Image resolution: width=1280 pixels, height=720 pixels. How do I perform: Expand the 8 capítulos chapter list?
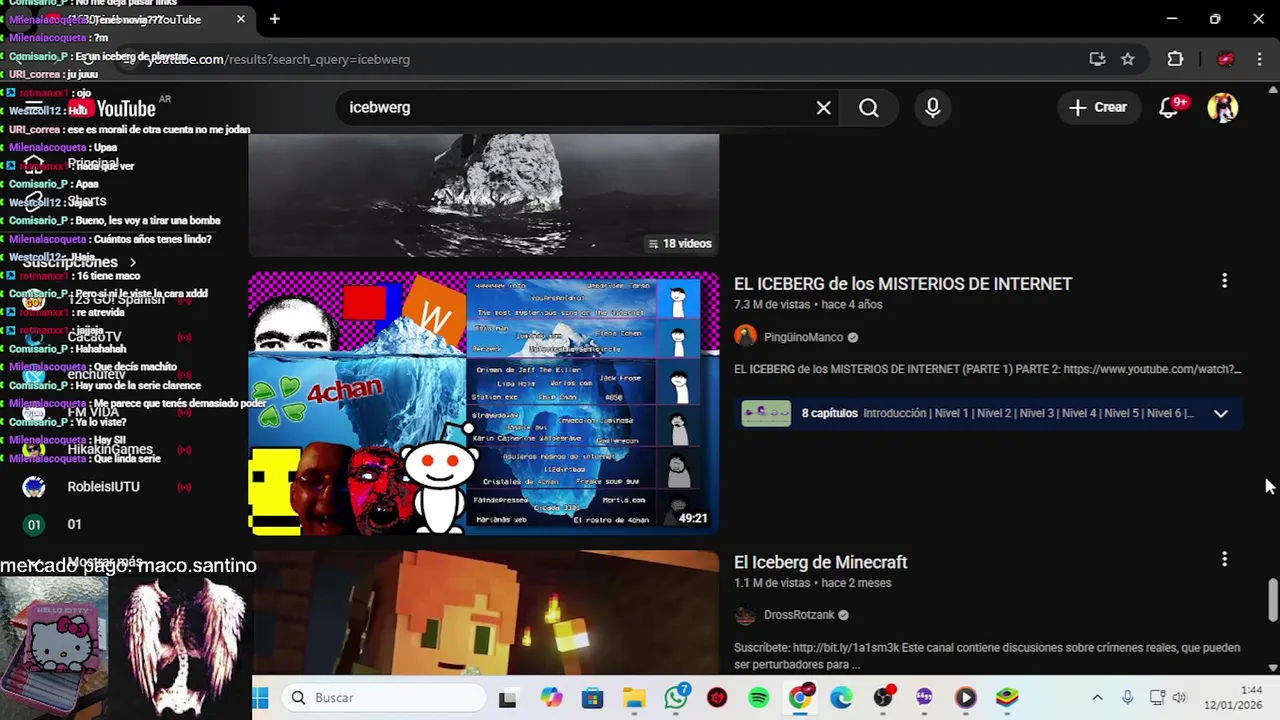[x=1220, y=413]
